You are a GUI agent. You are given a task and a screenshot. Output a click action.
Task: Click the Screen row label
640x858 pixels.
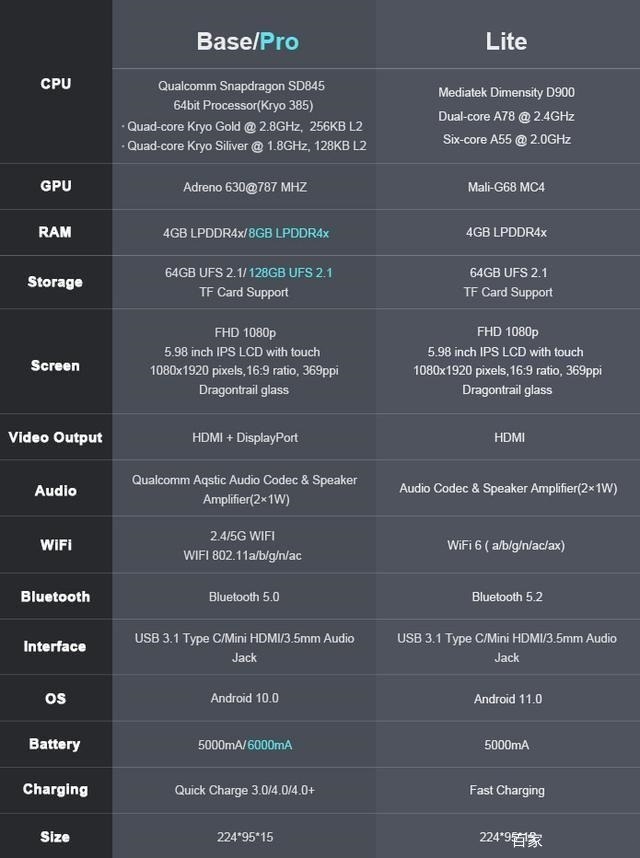[x=55, y=366]
